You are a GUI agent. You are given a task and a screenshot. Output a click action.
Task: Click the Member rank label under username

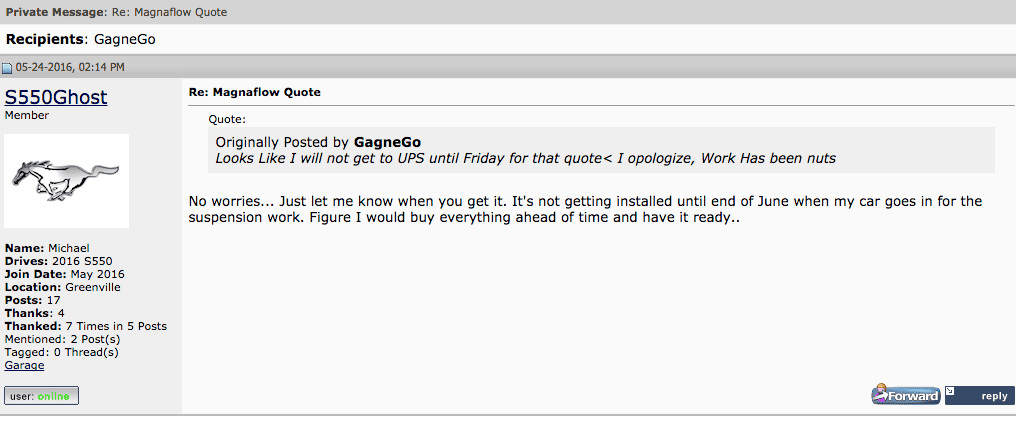[x=27, y=115]
